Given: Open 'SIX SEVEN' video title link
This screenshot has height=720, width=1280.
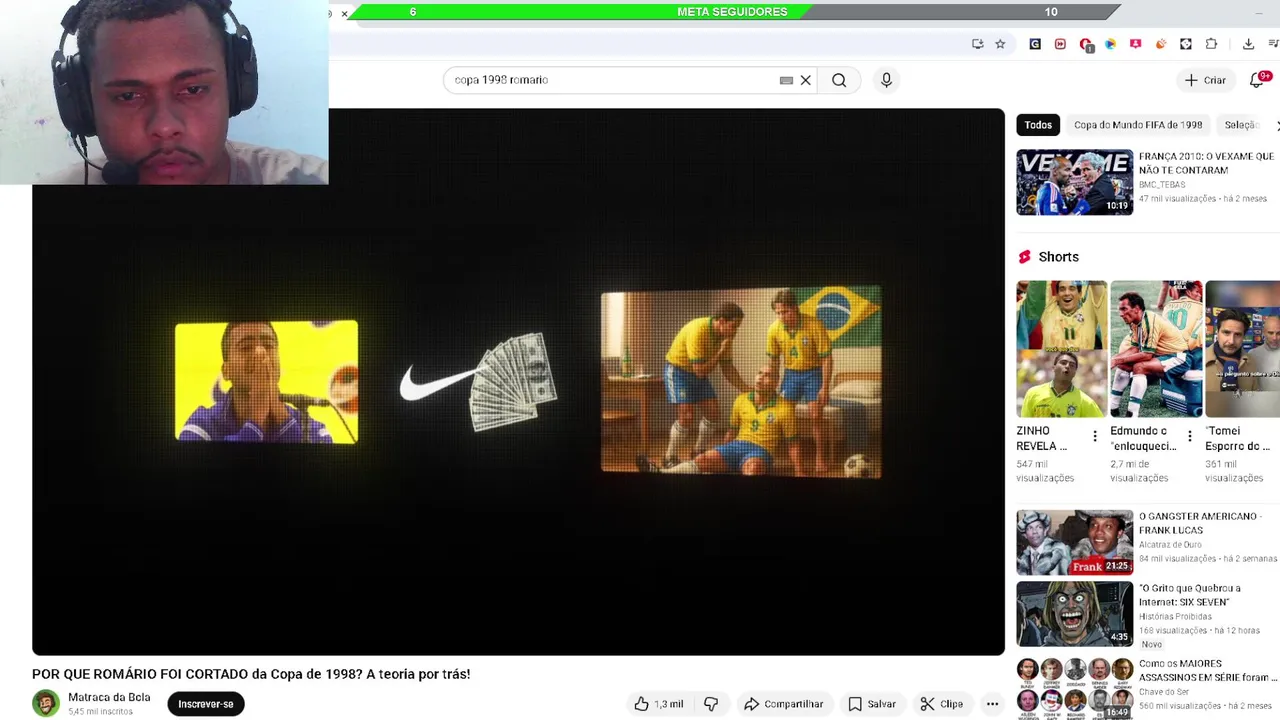Looking at the screenshot, I should 1189,595.
